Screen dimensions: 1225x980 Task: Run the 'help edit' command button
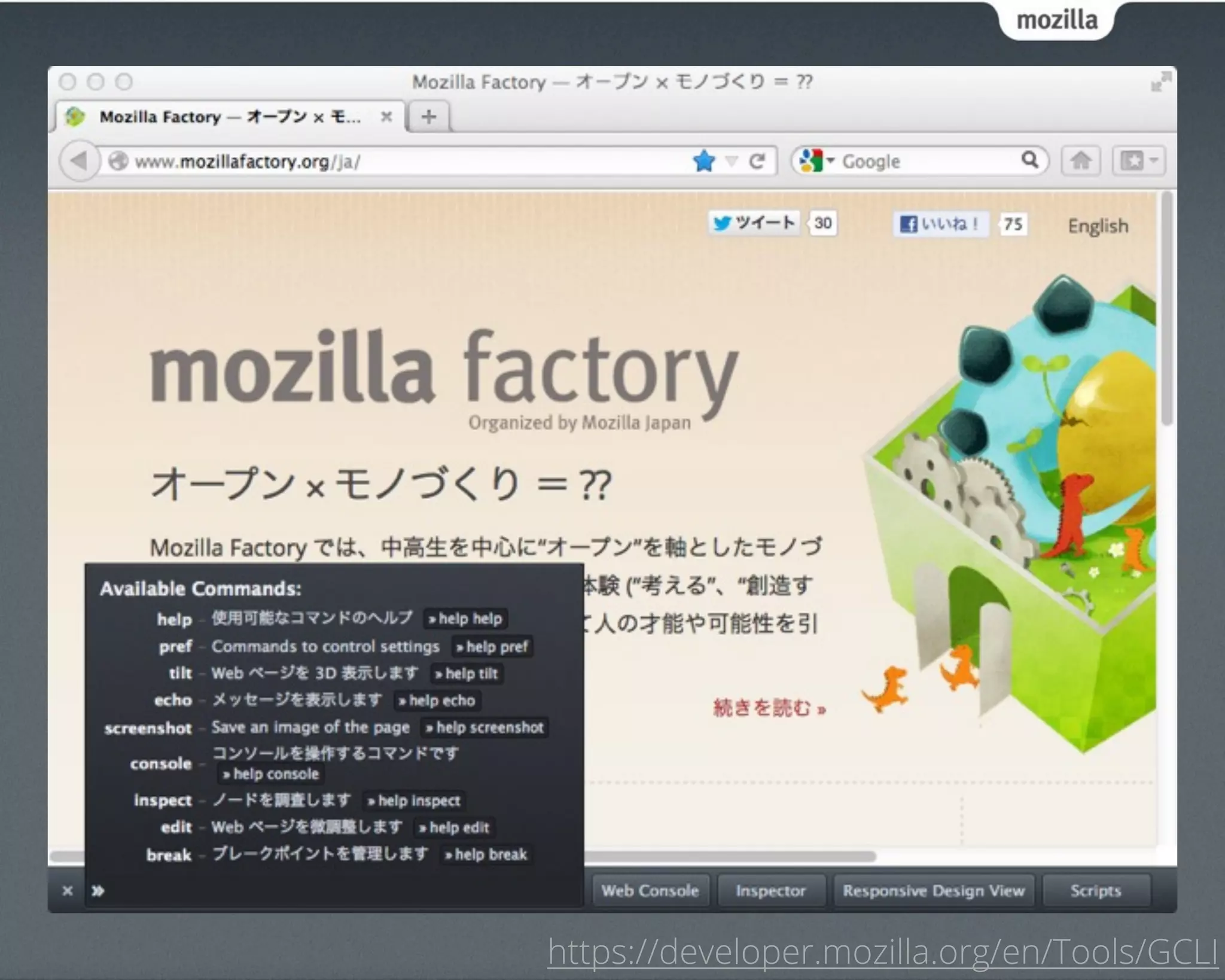tap(454, 827)
